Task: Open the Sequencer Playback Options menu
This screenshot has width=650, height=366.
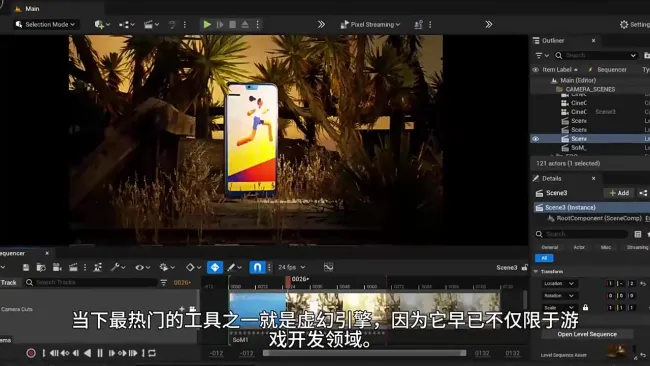Action: [x=167, y=267]
